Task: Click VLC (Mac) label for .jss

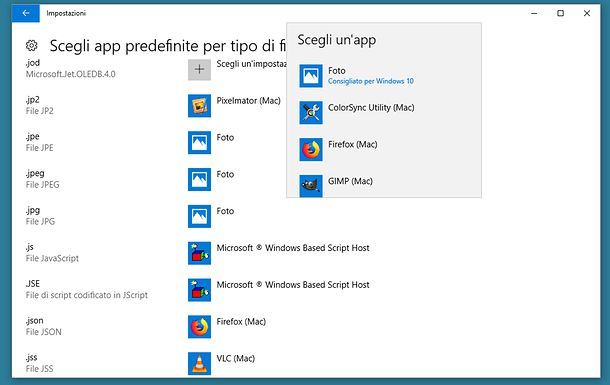Action: click(x=236, y=358)
